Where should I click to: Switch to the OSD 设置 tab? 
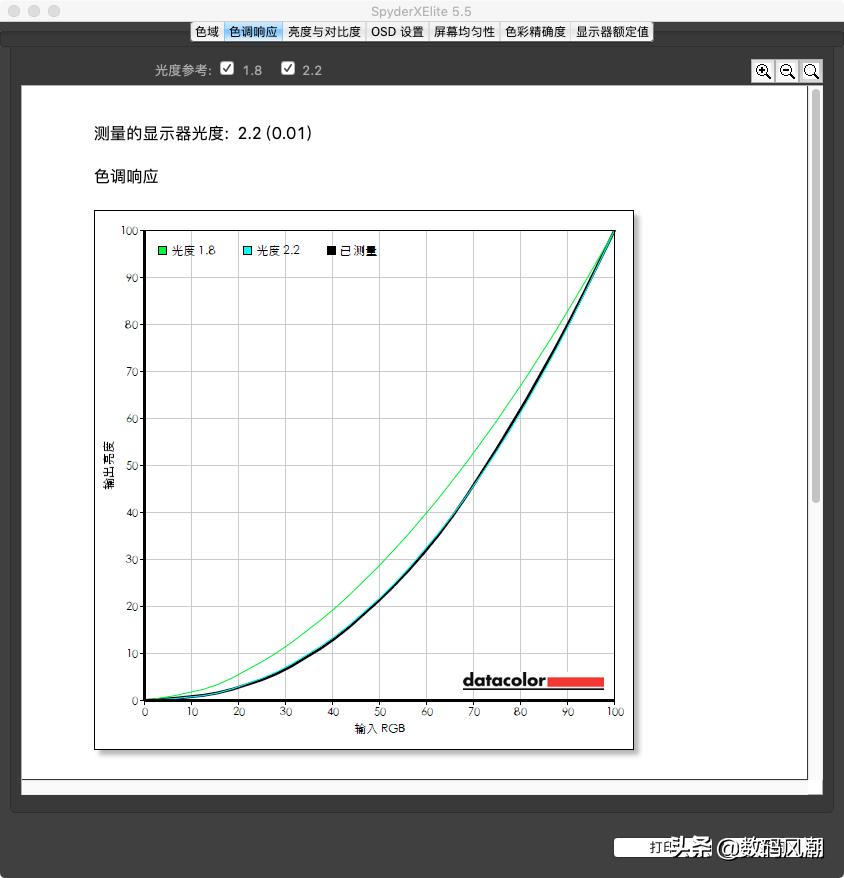(397, 31)
